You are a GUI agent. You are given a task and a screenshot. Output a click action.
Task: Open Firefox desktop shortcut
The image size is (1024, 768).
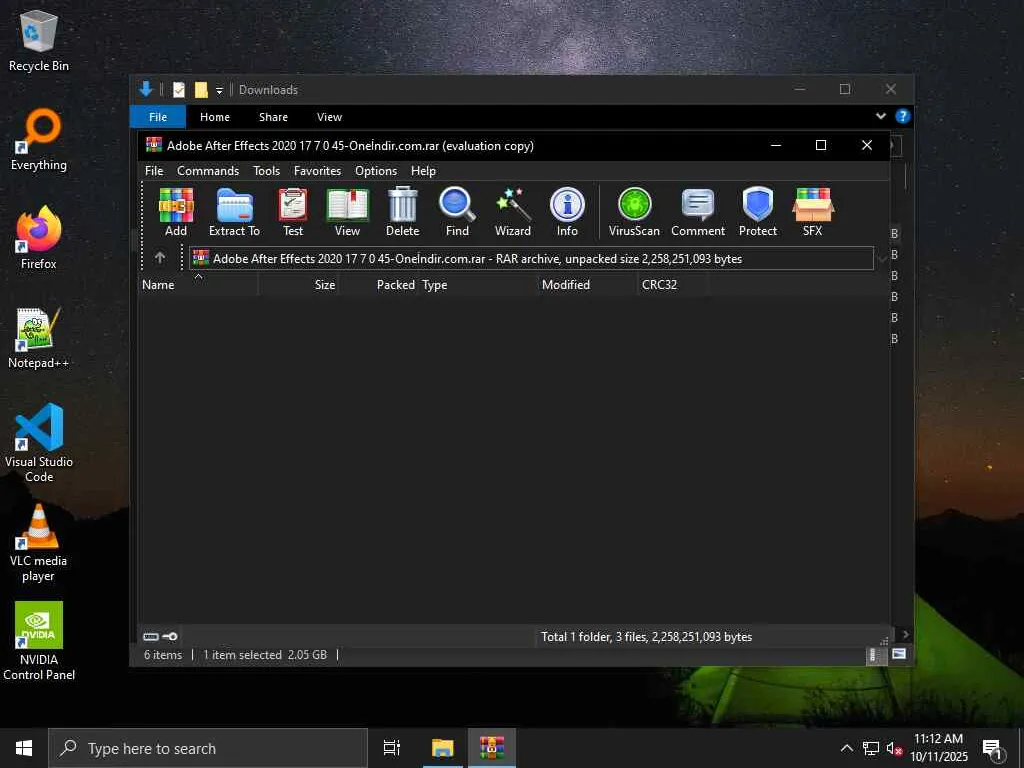39,239
